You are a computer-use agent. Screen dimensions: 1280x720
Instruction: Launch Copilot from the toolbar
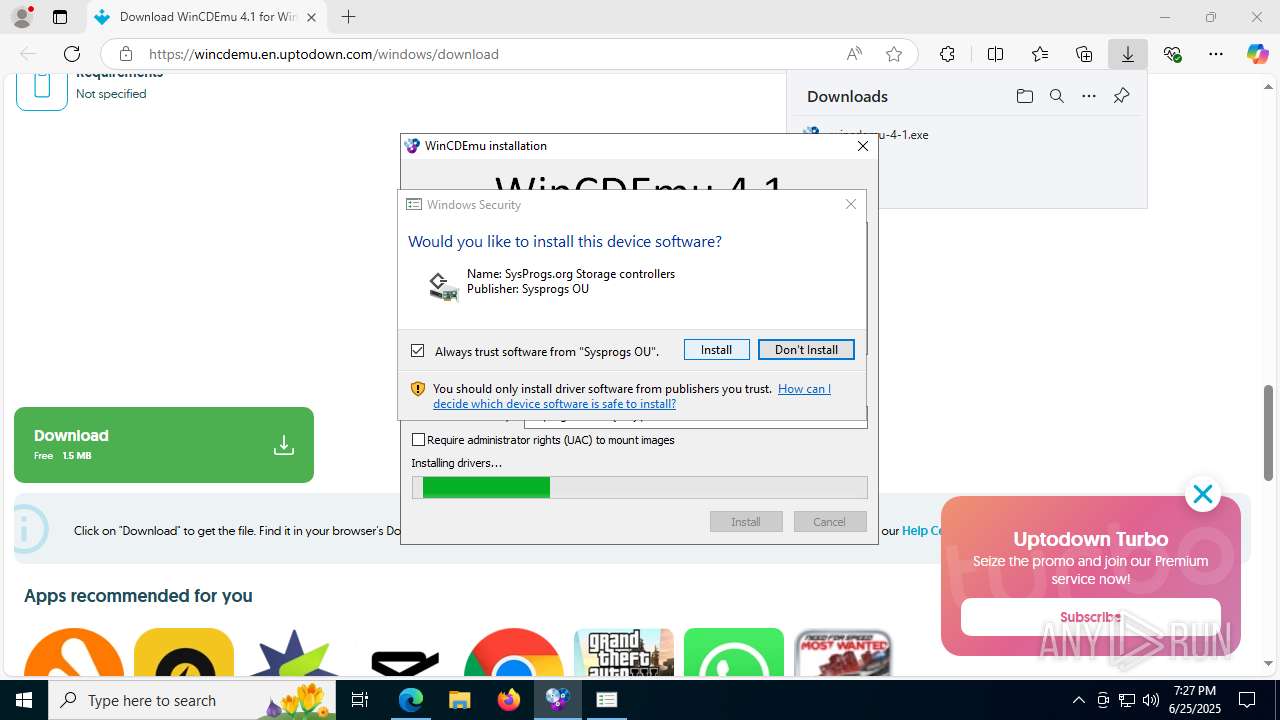click(1257, 54)
